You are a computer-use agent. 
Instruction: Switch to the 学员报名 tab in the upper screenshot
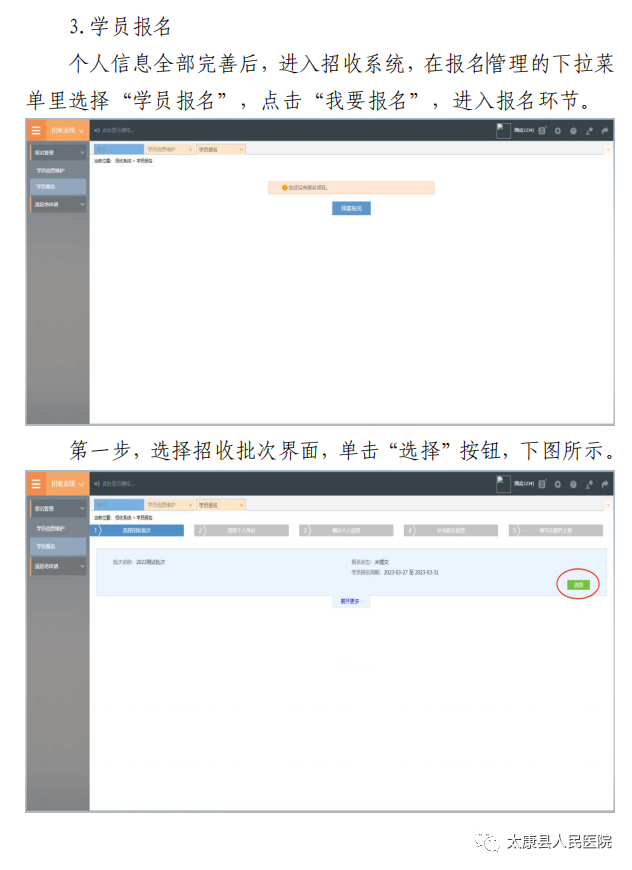[208, 150]
